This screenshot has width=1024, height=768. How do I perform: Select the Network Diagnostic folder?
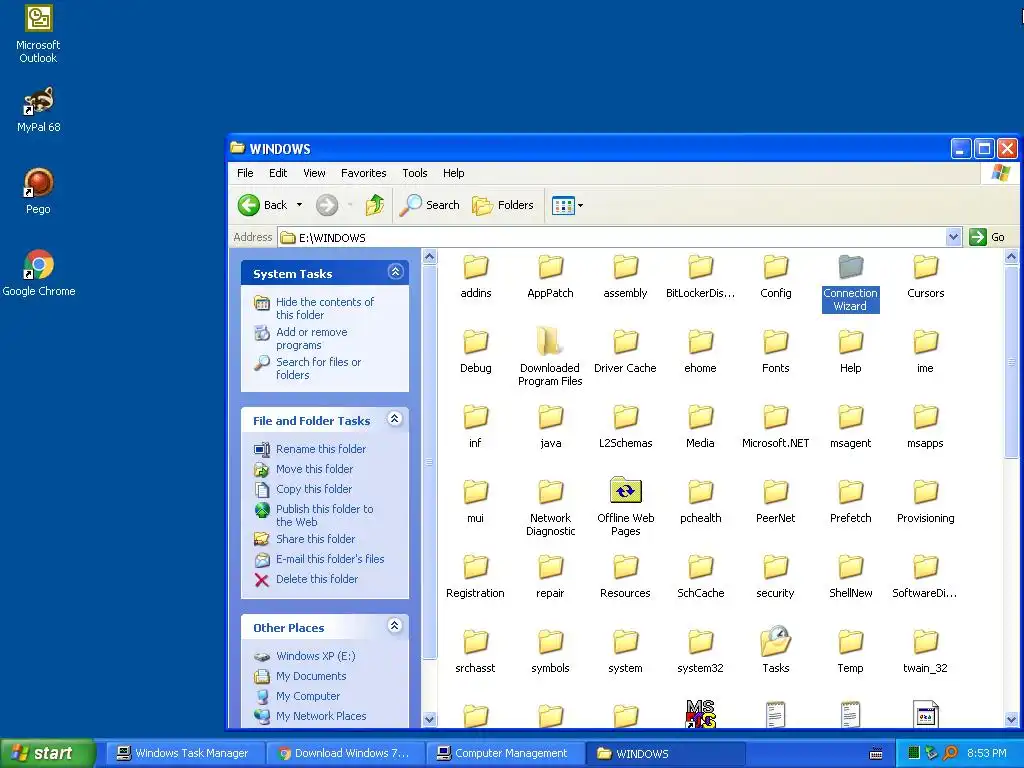551,507
